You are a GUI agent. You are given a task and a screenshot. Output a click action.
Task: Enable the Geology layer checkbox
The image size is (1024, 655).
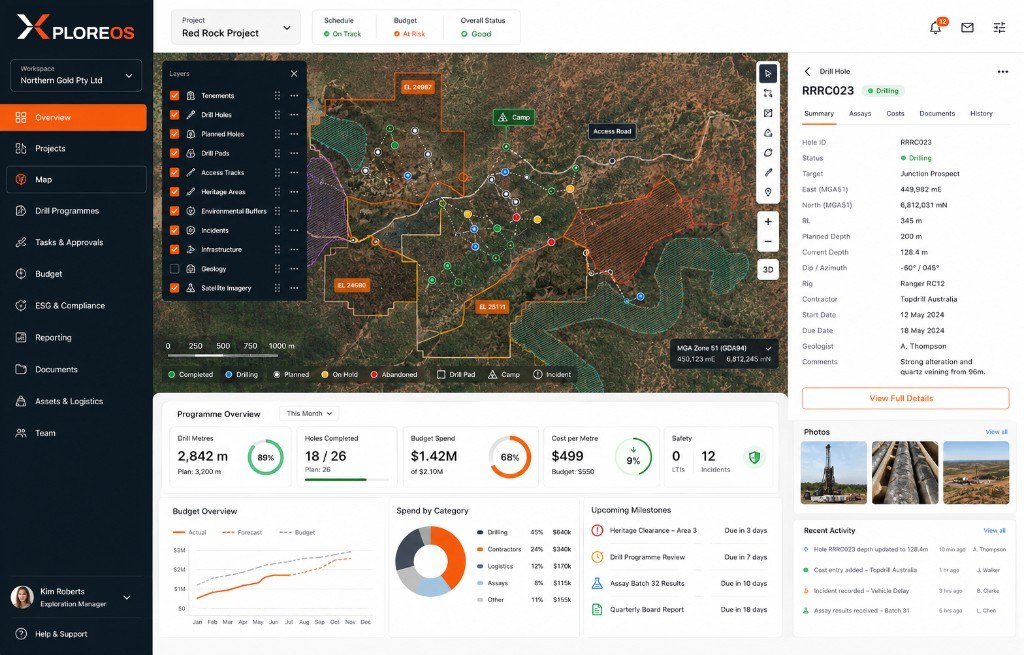pos(174,268)
